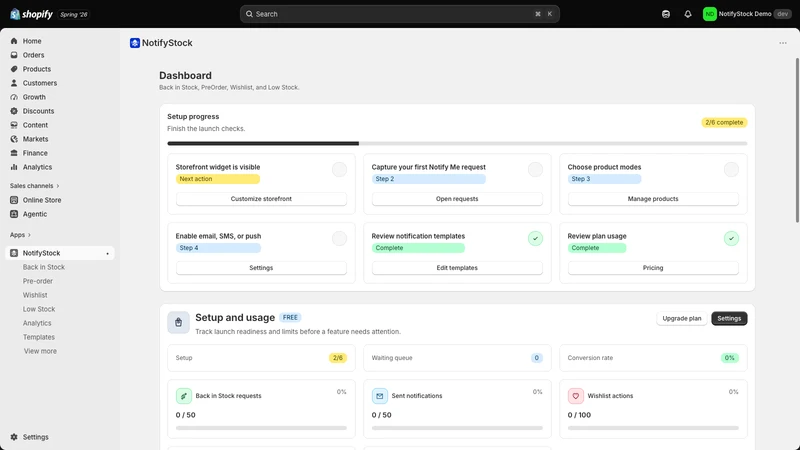800x450 pixels.
Task: Open the Back in Stock submenu item
Action: (x=44, y=267)
